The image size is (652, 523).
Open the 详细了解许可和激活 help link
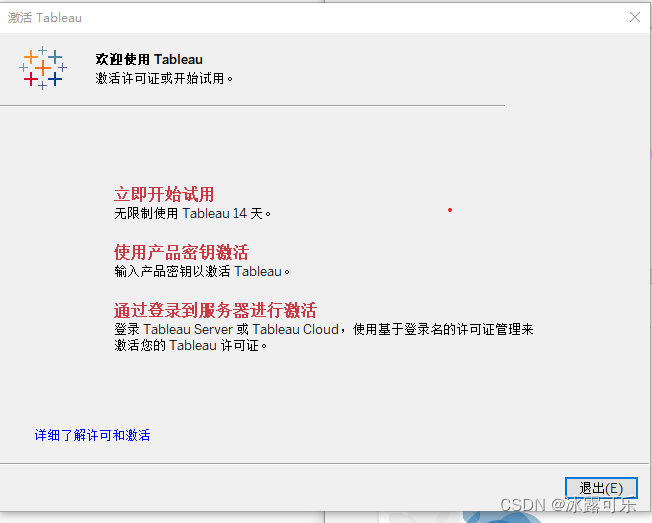click(x=92, y=435)
